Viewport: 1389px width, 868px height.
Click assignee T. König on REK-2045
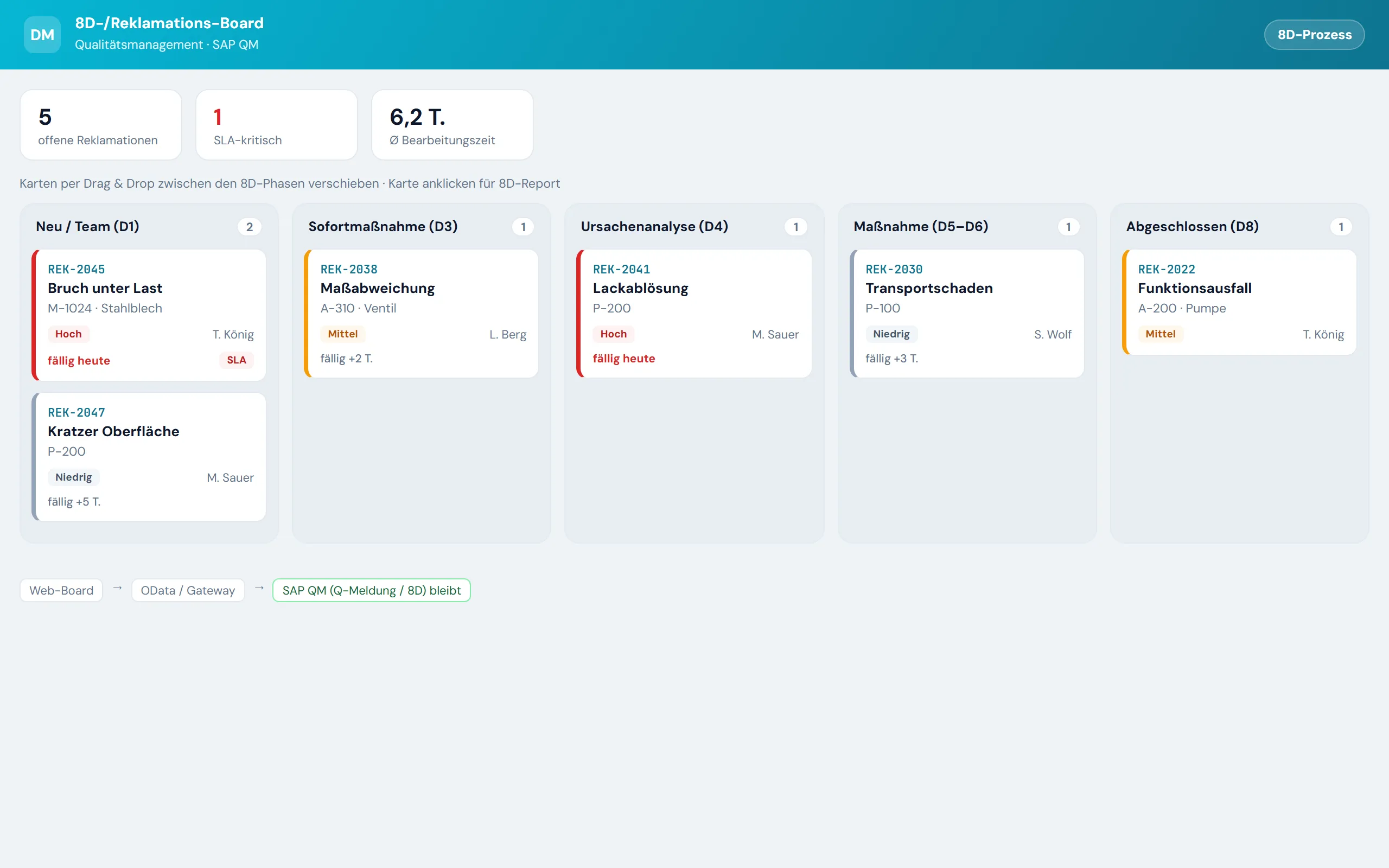click(x=233, y=334)
